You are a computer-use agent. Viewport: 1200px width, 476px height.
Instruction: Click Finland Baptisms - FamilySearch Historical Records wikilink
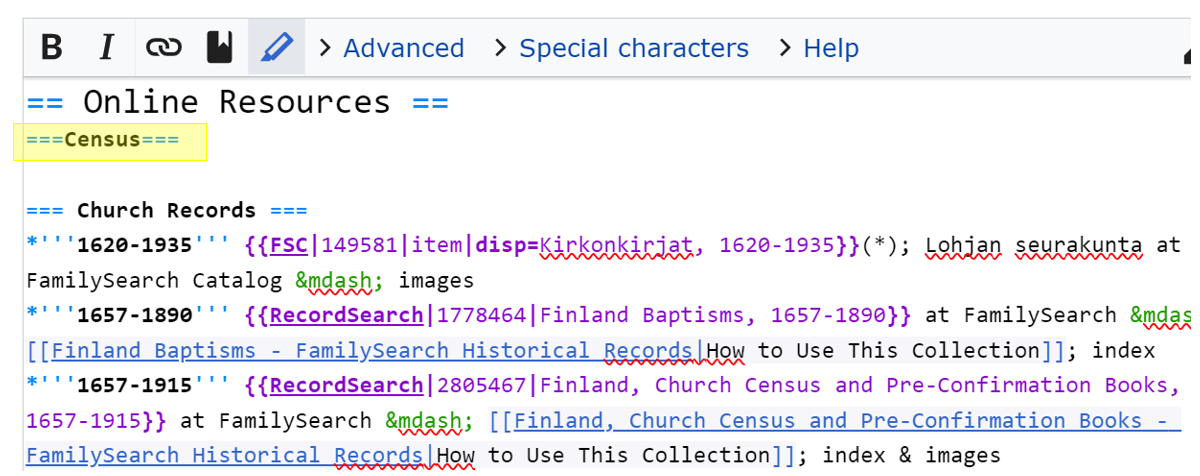(373, 351)
